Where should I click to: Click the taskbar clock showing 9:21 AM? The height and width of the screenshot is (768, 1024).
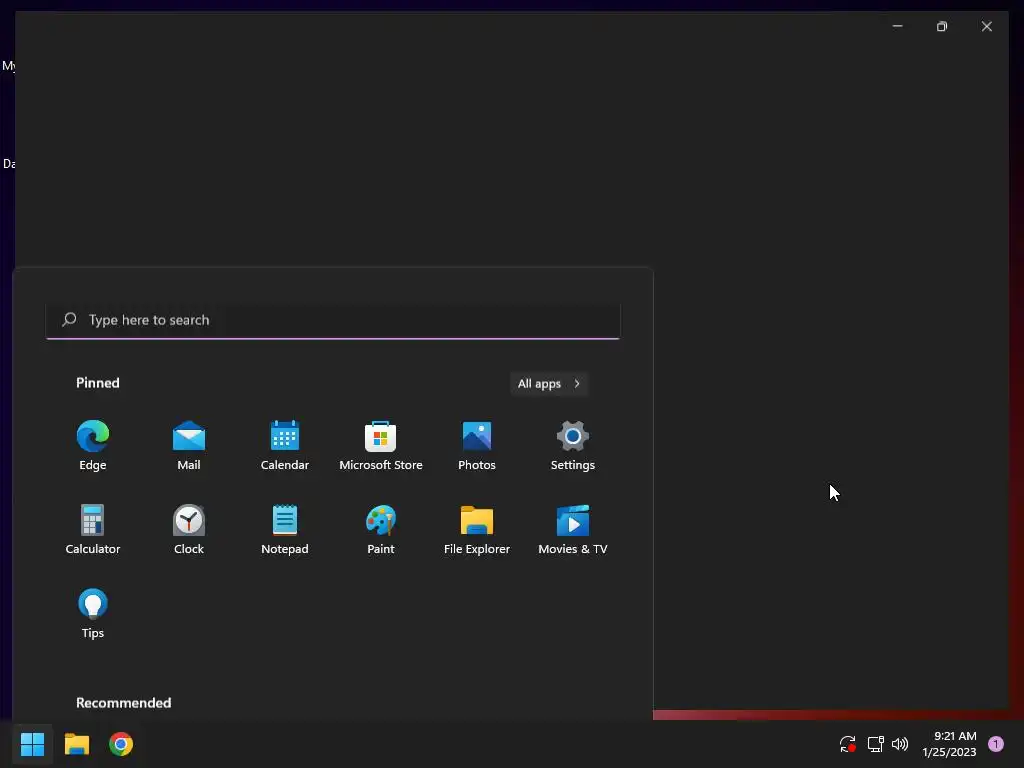pos(950,744)
